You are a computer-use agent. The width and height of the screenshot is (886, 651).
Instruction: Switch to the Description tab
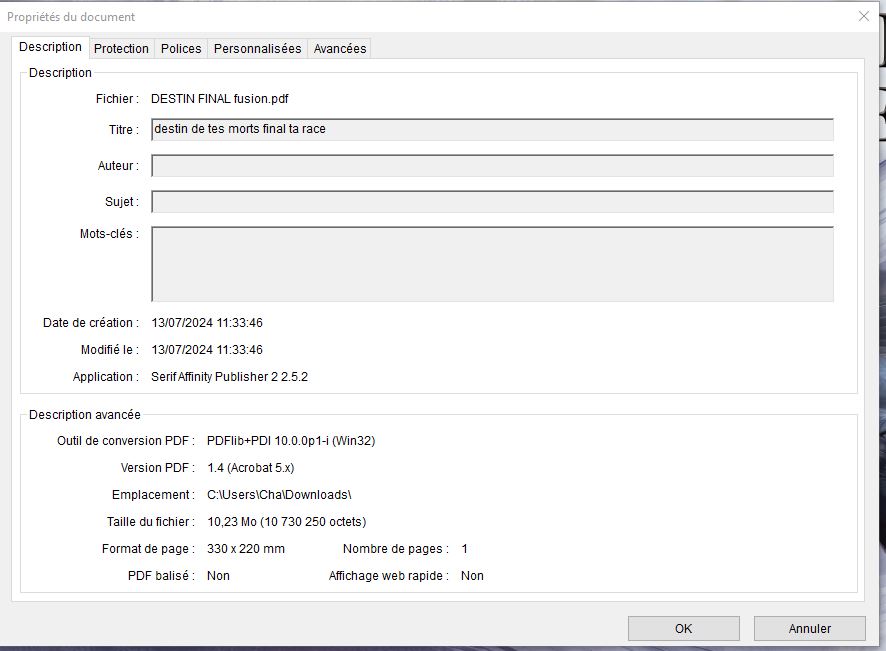click(50, 47)
